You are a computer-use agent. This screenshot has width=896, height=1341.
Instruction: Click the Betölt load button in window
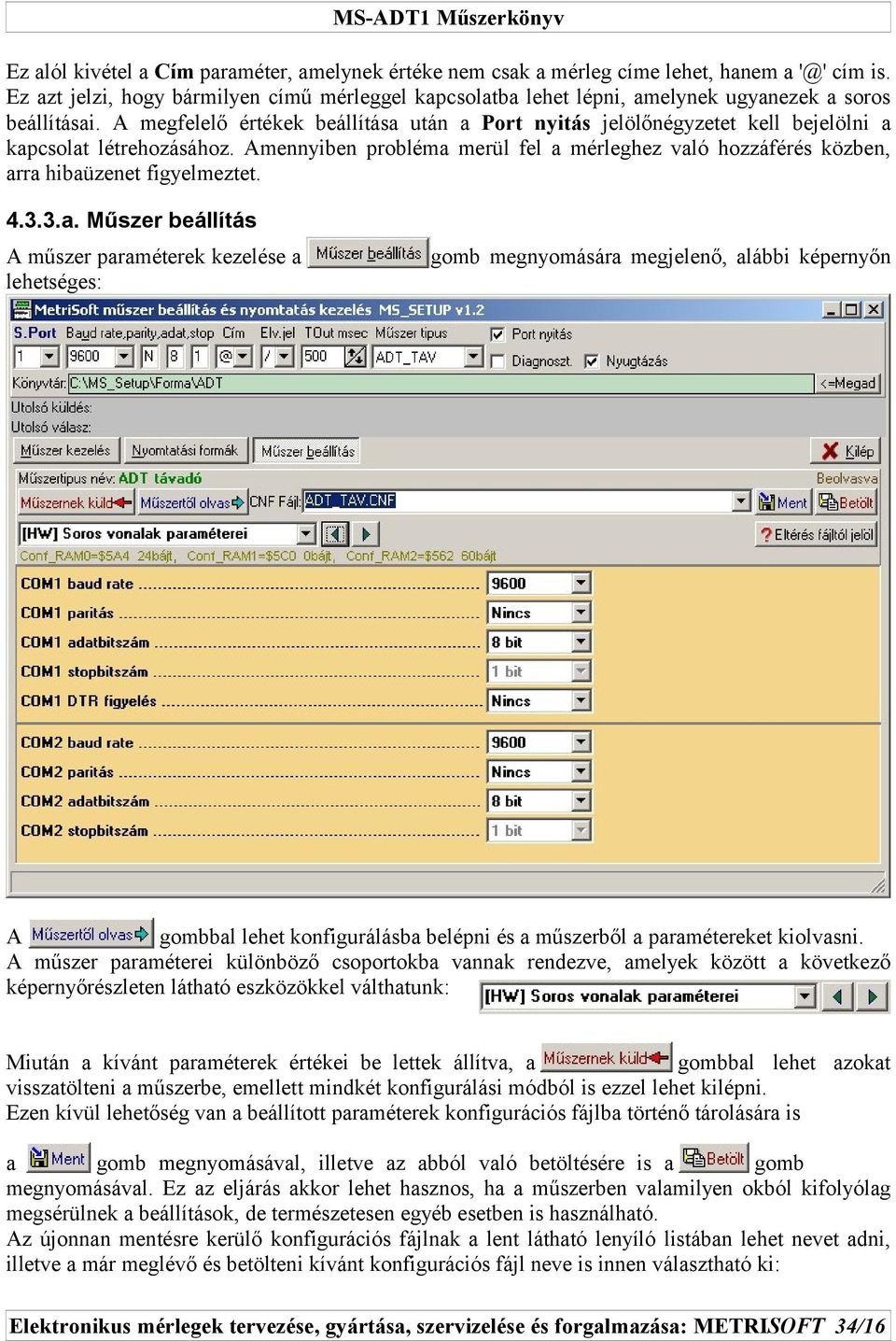pyautogui.click(x=847, y=502)
